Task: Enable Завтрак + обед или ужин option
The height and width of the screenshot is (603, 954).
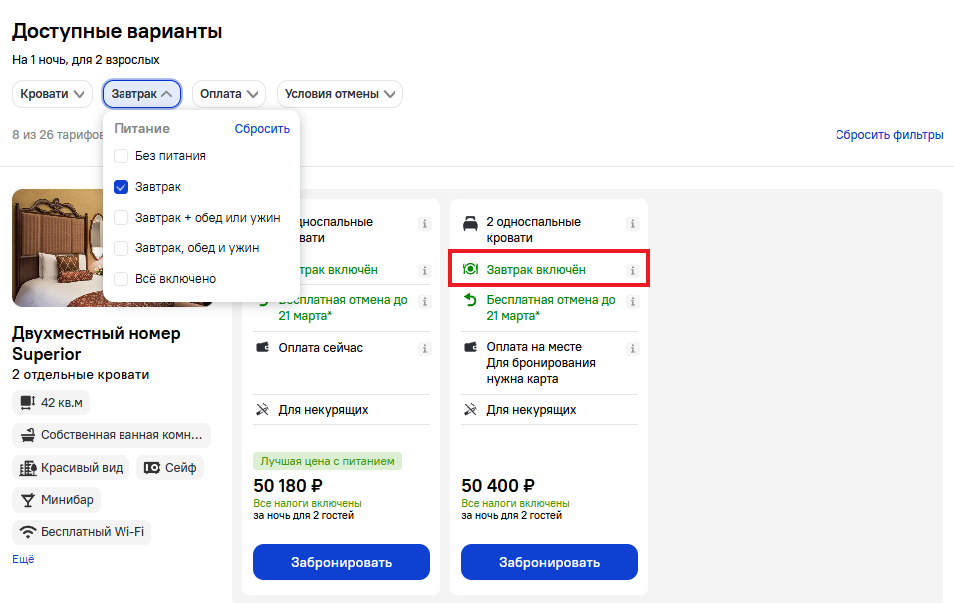Action: [x=121, y=217]
